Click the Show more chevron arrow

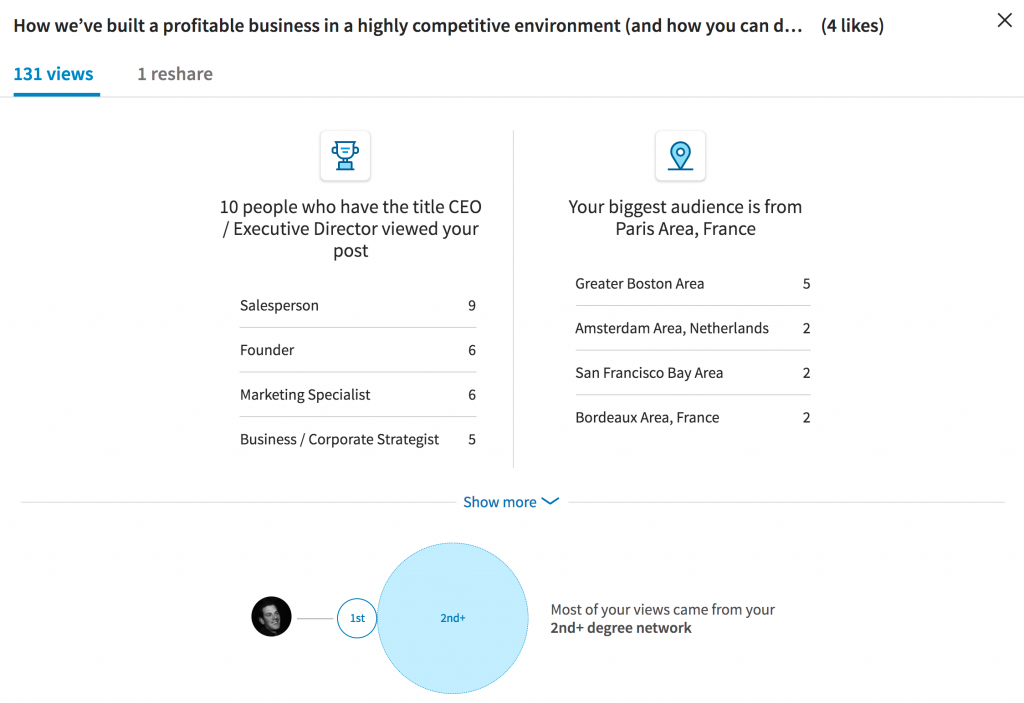(x=550, y=502)
